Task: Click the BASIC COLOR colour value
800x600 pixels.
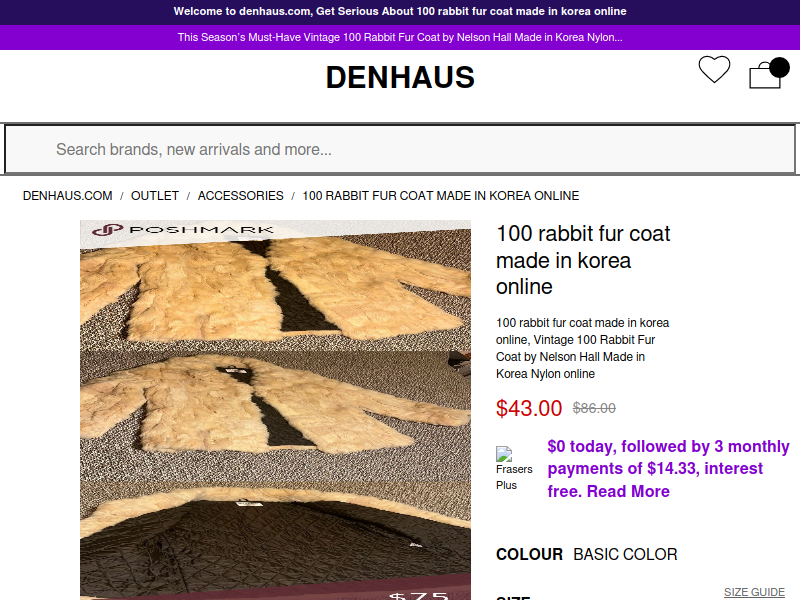Action: coord(626,555)
